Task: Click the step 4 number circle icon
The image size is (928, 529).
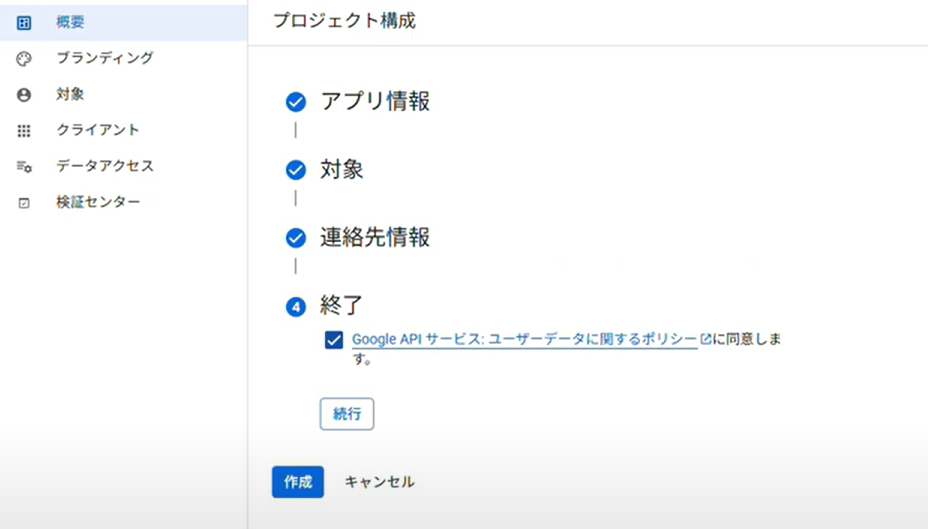Action: [296, 307]
